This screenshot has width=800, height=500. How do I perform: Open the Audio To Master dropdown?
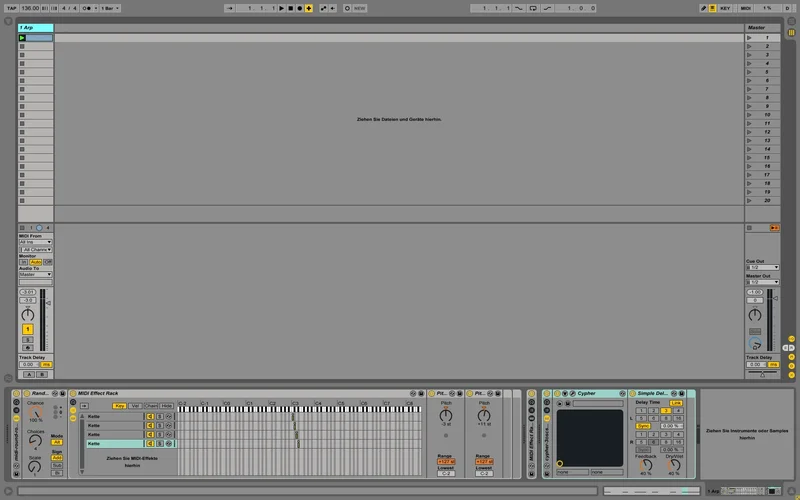(x=36, y=274)
